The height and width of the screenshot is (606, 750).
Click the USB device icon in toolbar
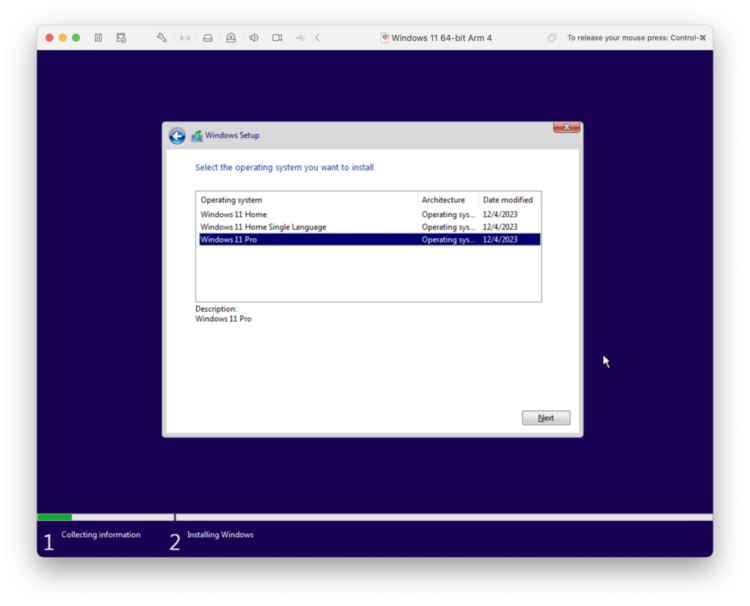click(300, 38)
